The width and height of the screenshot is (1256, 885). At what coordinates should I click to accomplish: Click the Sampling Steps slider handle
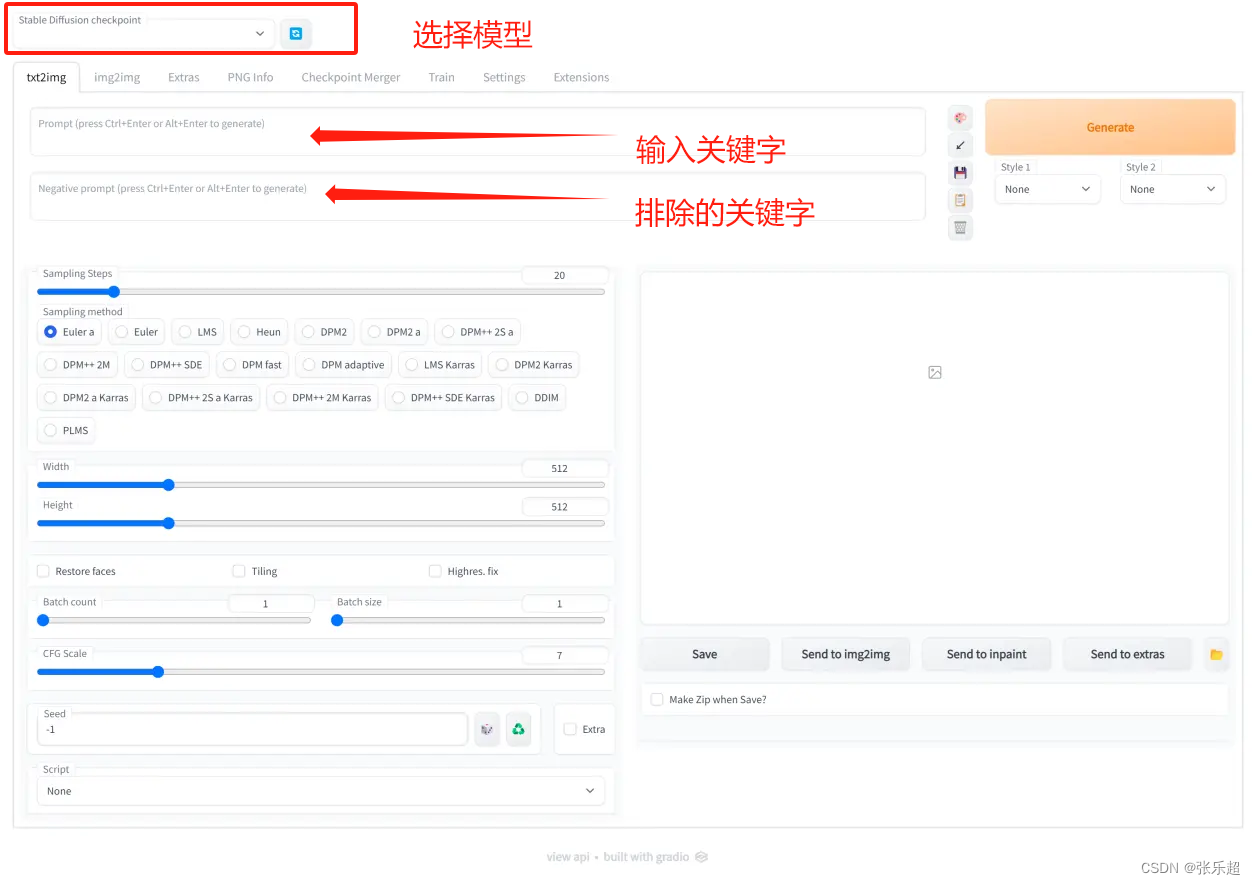[114, 292]
